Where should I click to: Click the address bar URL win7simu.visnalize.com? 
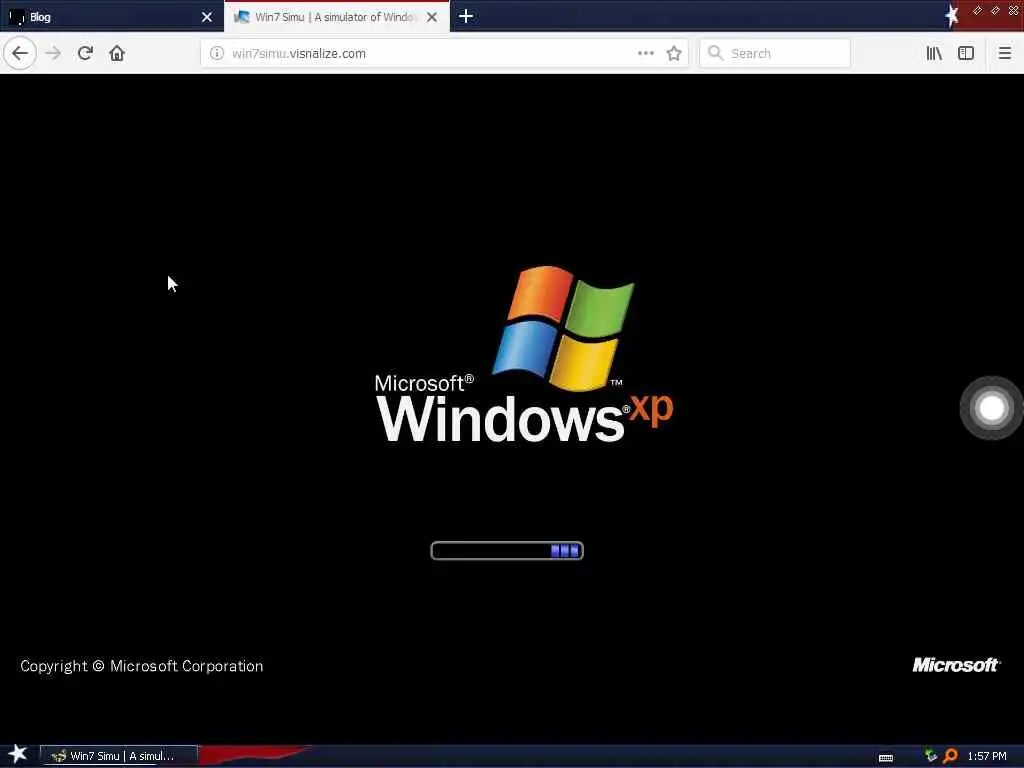coord(298,54)
